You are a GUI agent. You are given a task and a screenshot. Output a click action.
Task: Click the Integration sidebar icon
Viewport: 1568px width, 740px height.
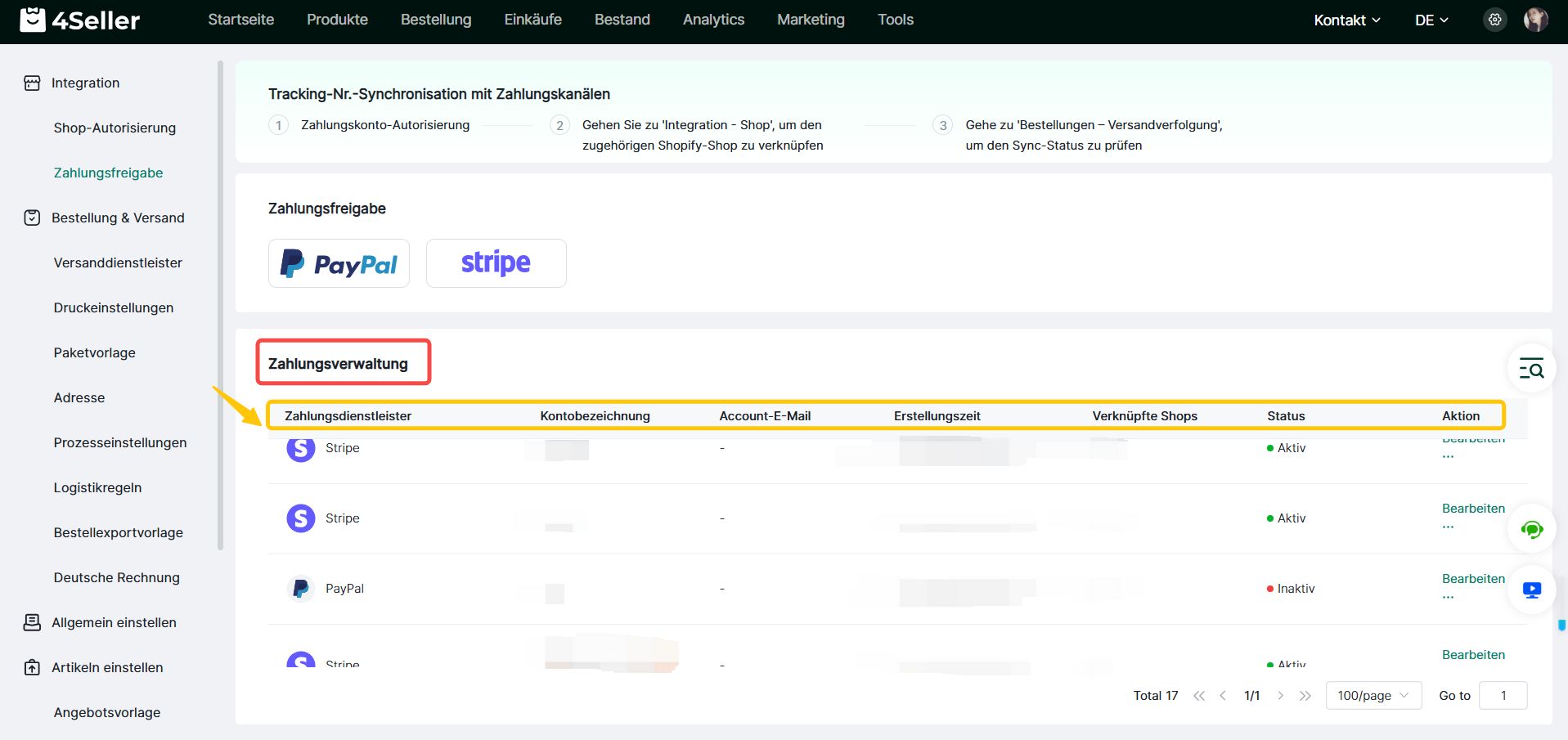[x=32, y=83]
